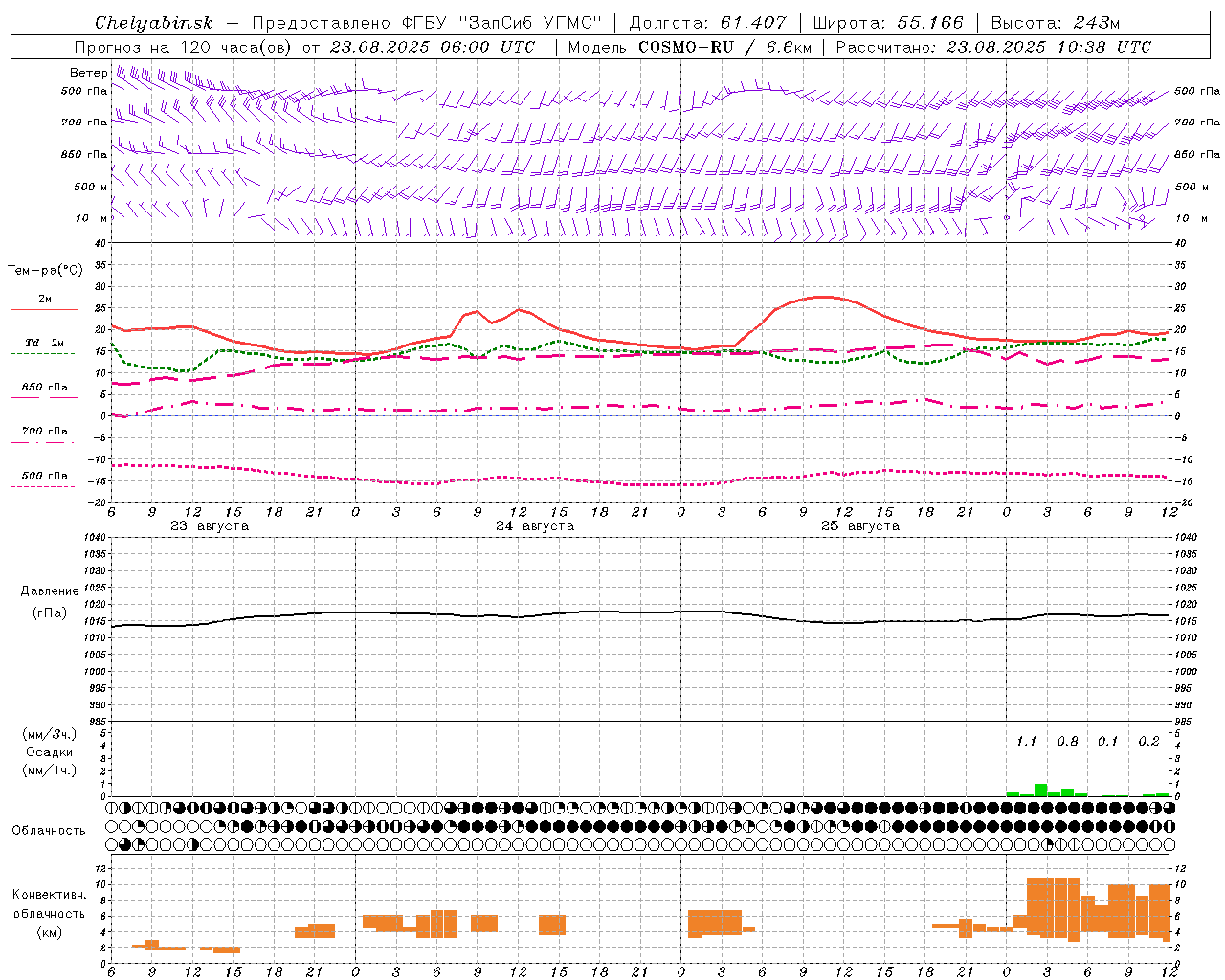Click the 'Тем-ра(°C)' temperature panel label
The width and height of the screenshot is (1225, 980).
click(45, 271)
